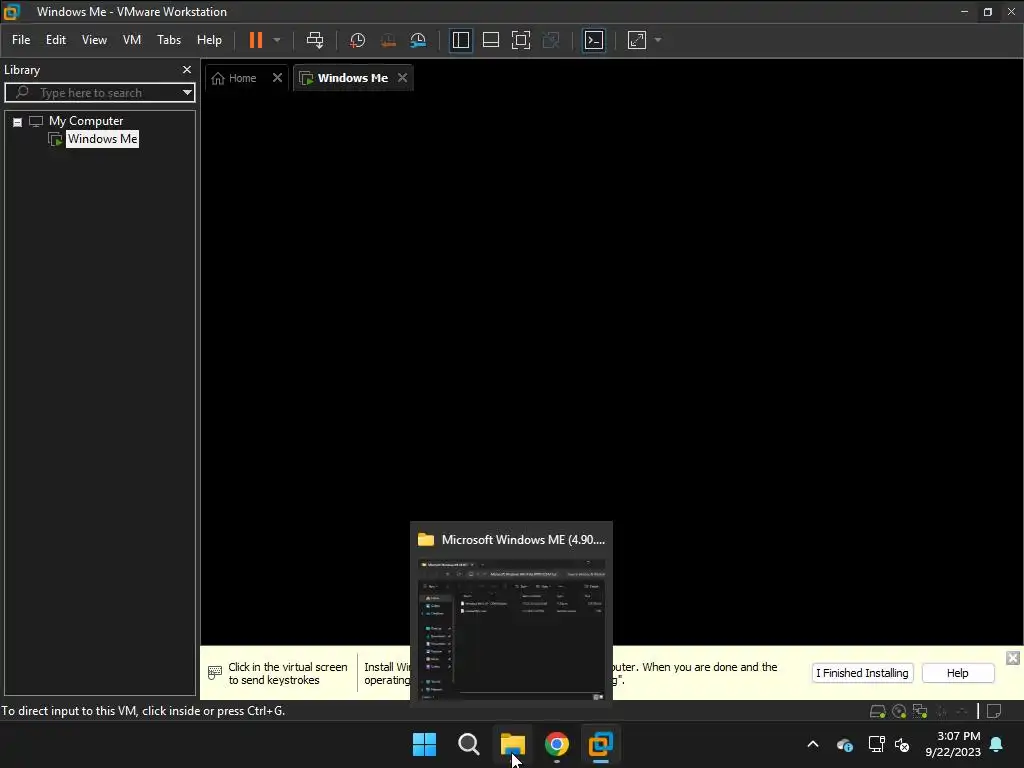Toggle the console view button
This screenshot has width=1024, height=768.
(594, 40)
